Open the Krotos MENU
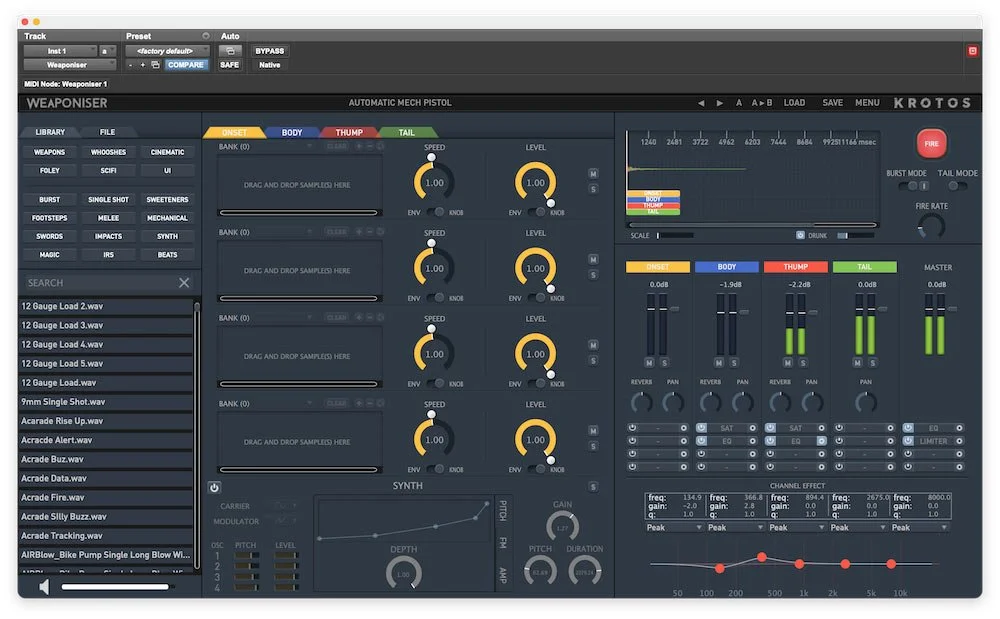This screenshot has height=619, width=1000. (867, 103)
